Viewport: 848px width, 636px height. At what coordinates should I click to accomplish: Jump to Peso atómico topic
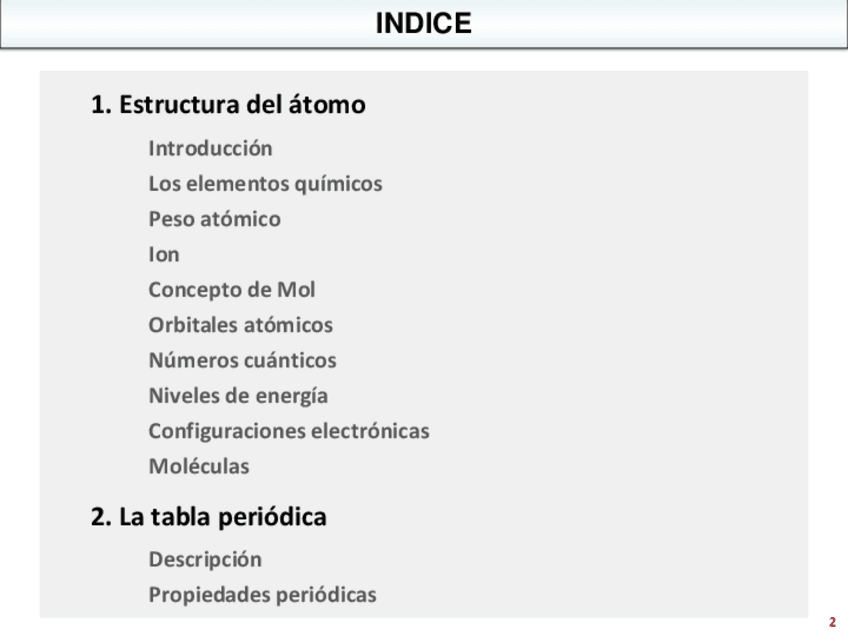[x=214, y=219]
